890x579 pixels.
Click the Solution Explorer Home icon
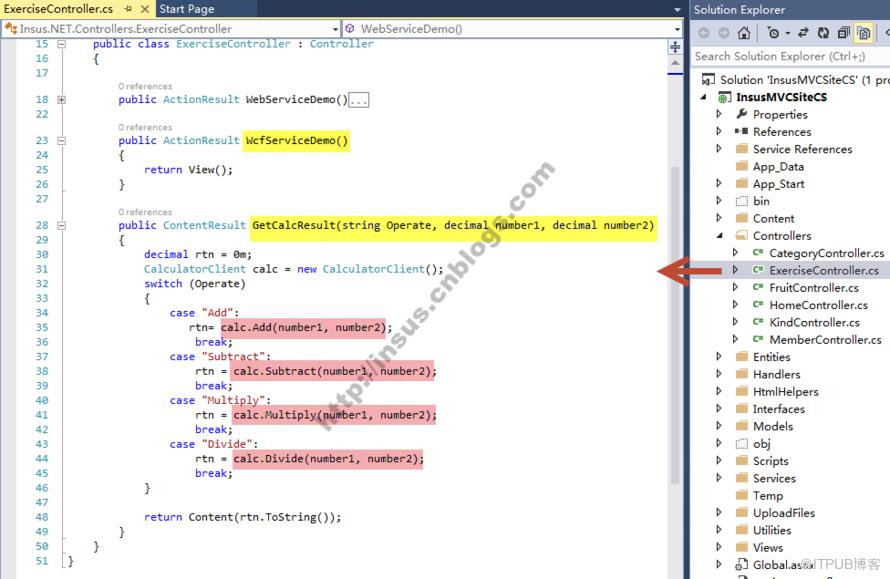tap(744, 33)
